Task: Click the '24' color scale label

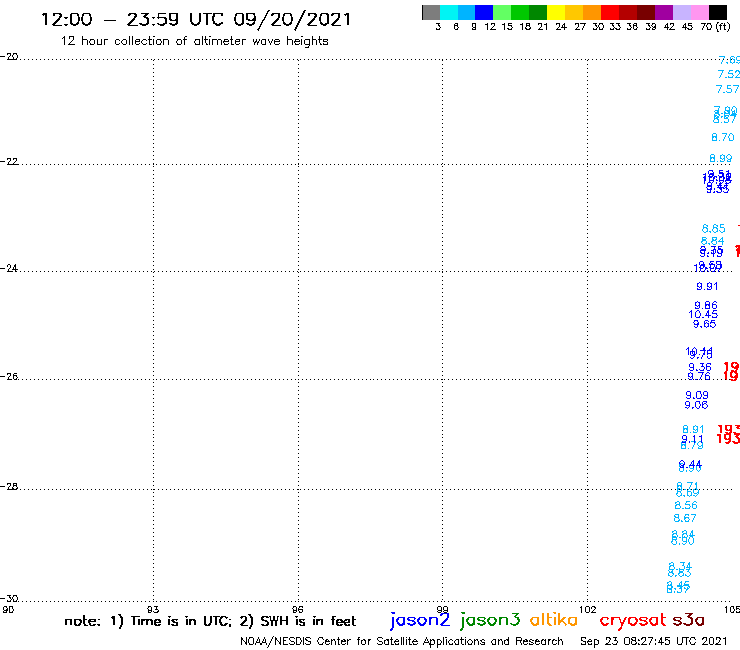Action: click(561, 27)
